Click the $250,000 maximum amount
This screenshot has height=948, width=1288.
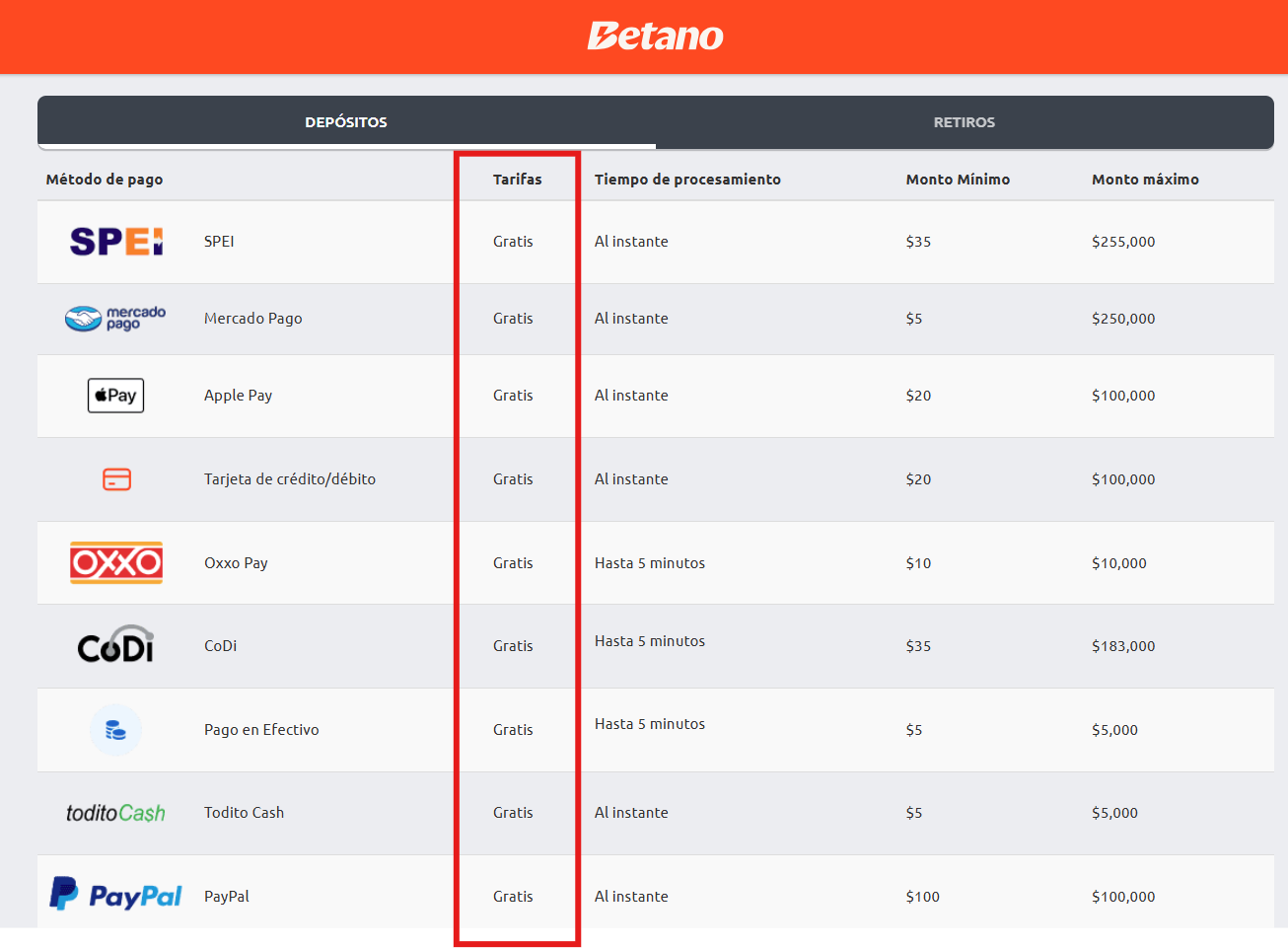(1123, 319)
